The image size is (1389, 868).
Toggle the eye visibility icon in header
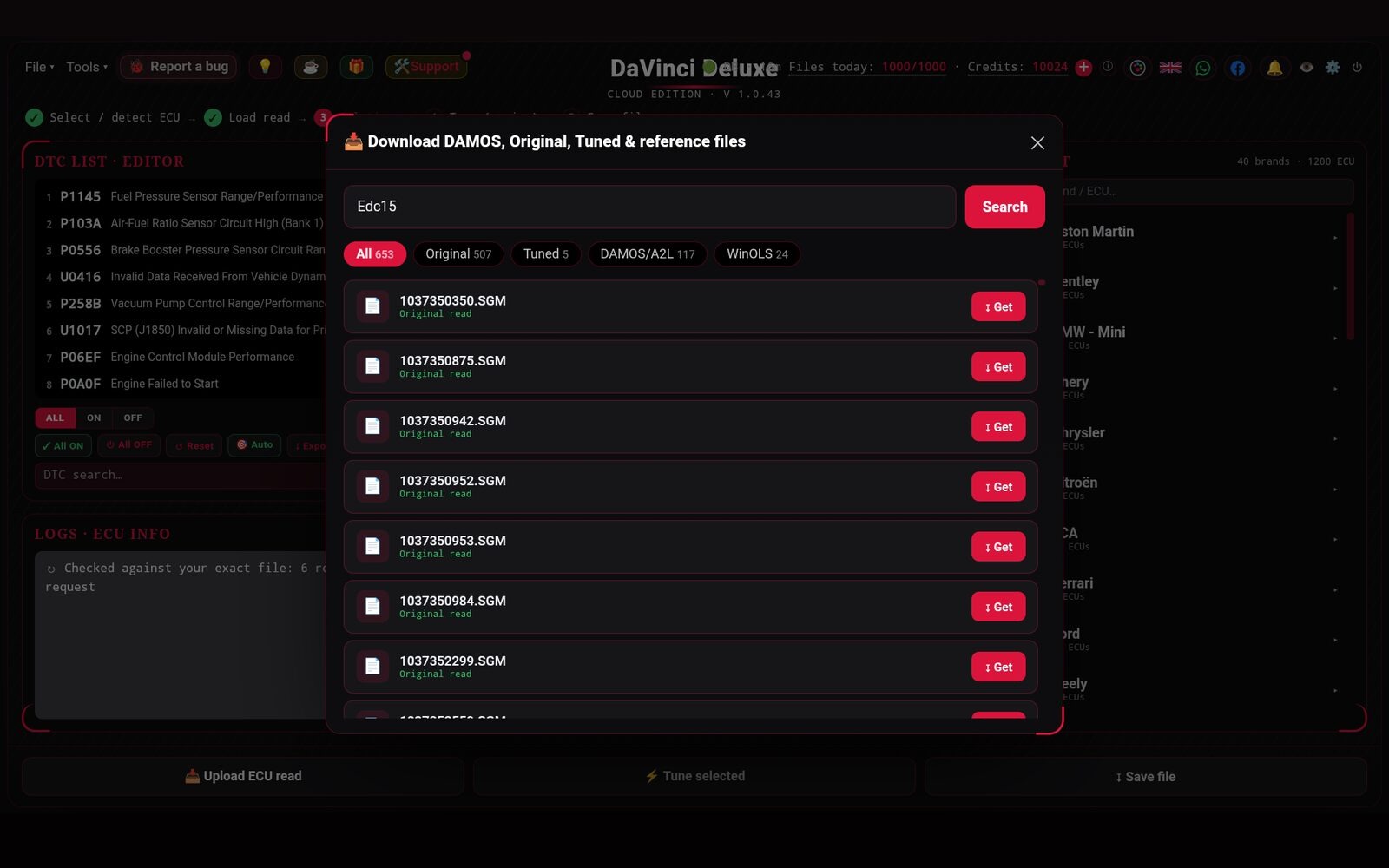(1307, 67)
